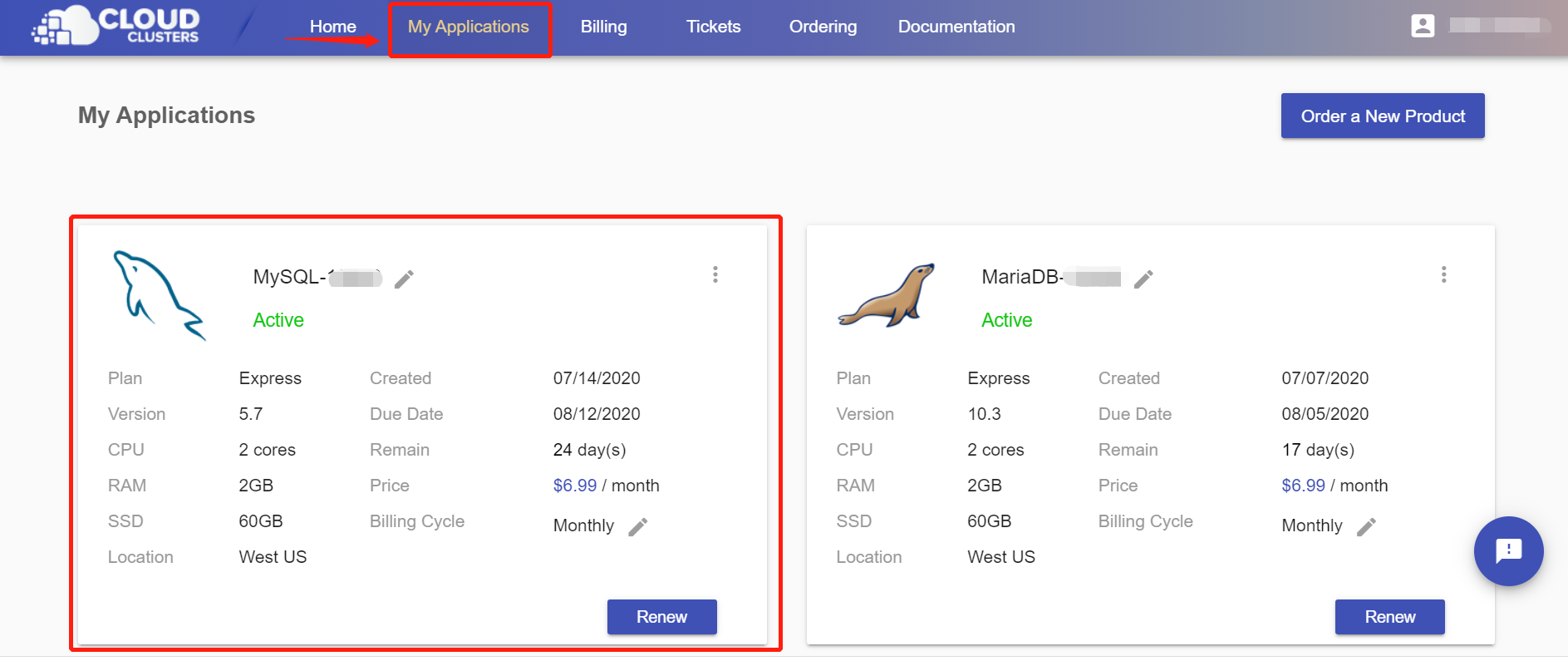Image resolution: width=1568 pixels, height=661 pixels.
Task: Edit the MySQL billing cycle pencil icon
Action: [637, 526]
